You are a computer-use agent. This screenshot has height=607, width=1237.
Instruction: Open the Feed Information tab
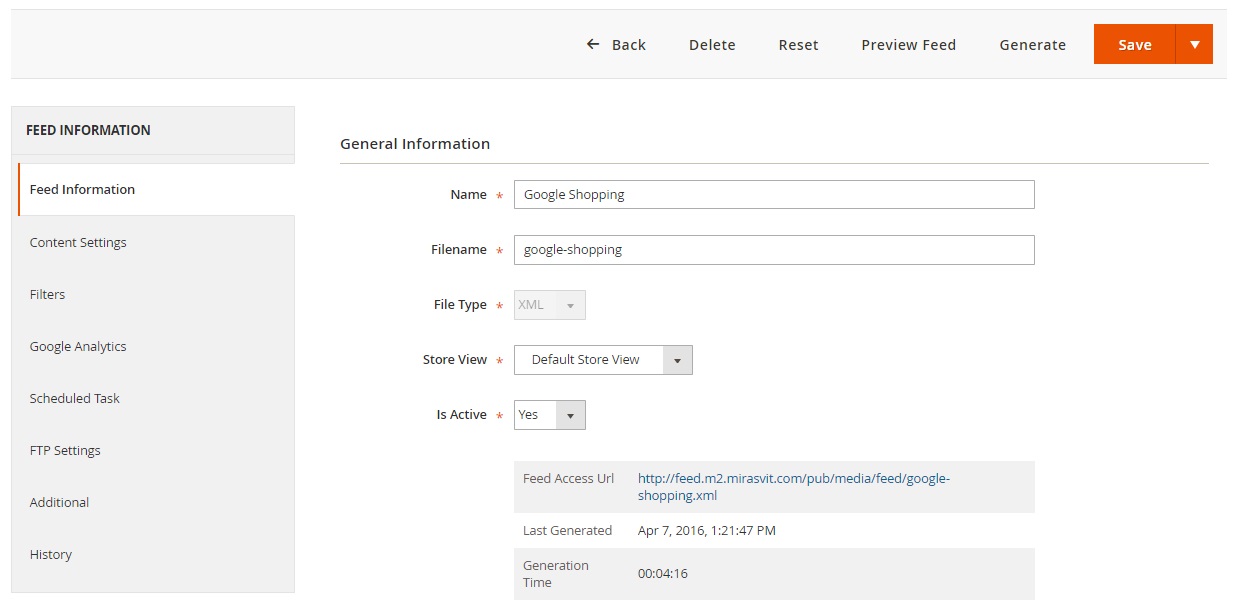156,190
